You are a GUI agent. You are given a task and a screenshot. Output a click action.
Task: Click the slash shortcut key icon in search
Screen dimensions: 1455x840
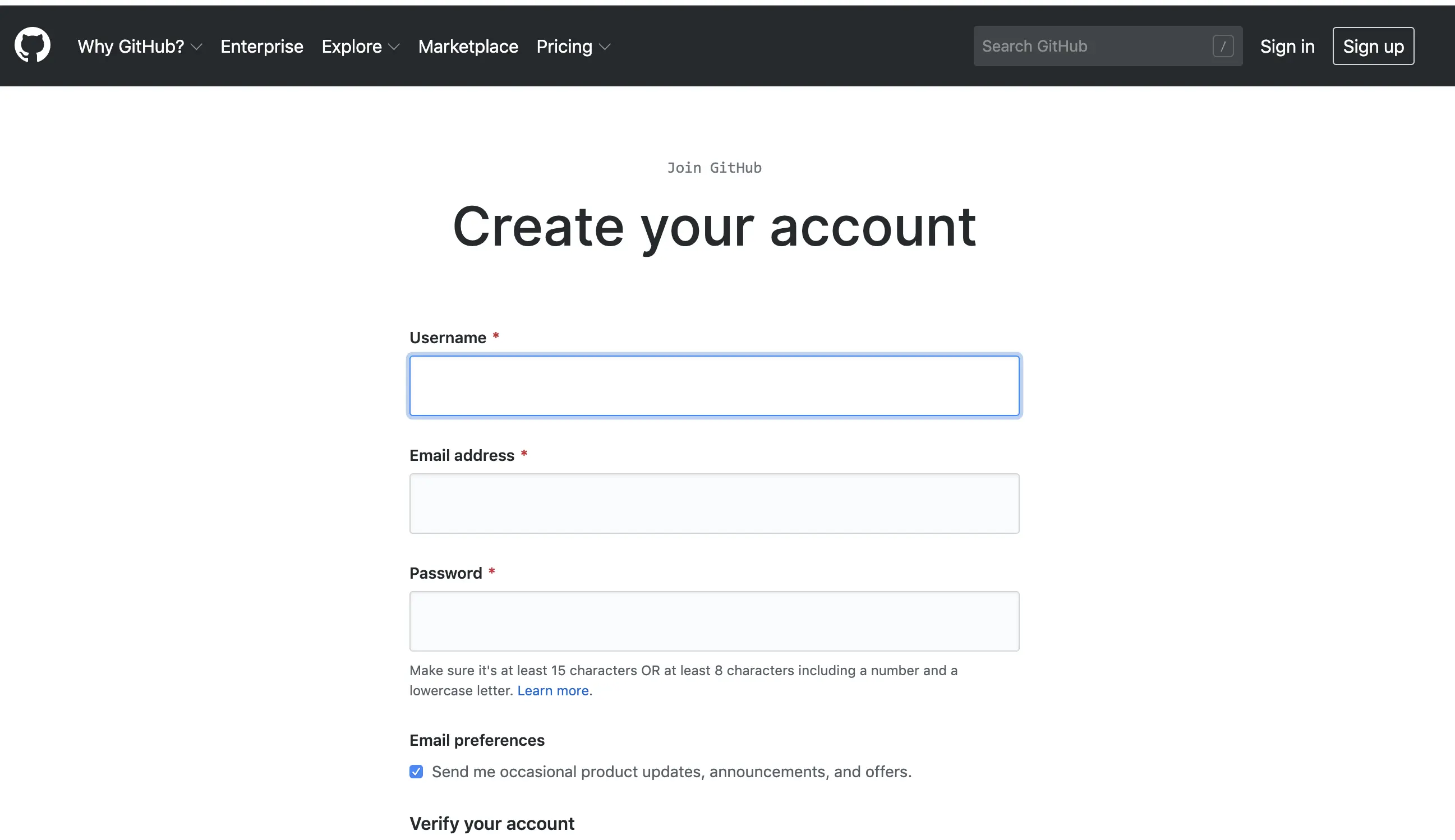click(1222, 46)
